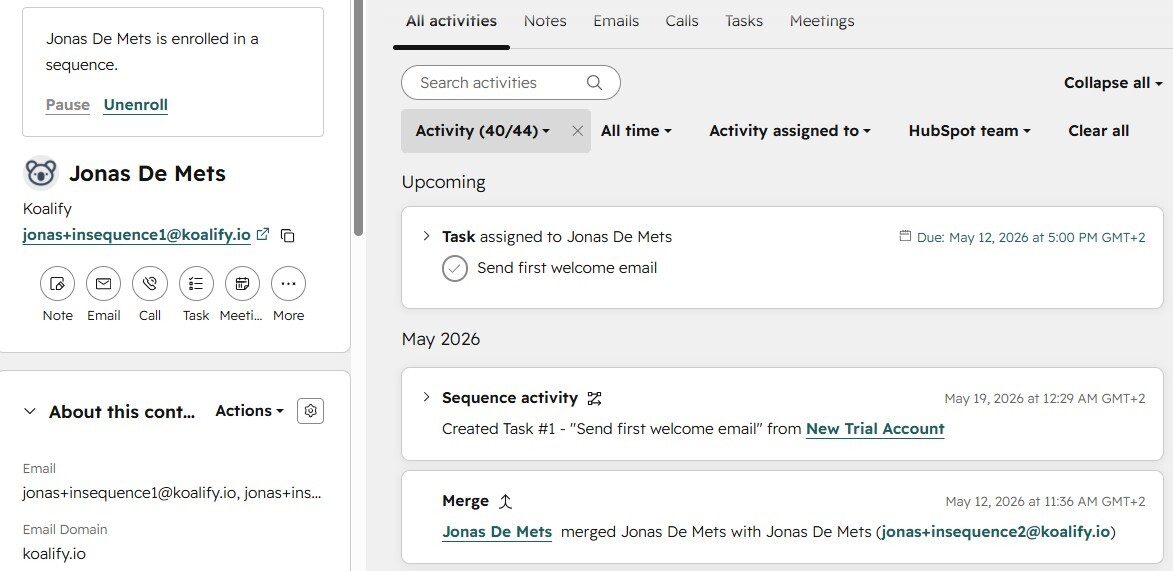
Task: Switch to the Emails tab
Action: 616,21
